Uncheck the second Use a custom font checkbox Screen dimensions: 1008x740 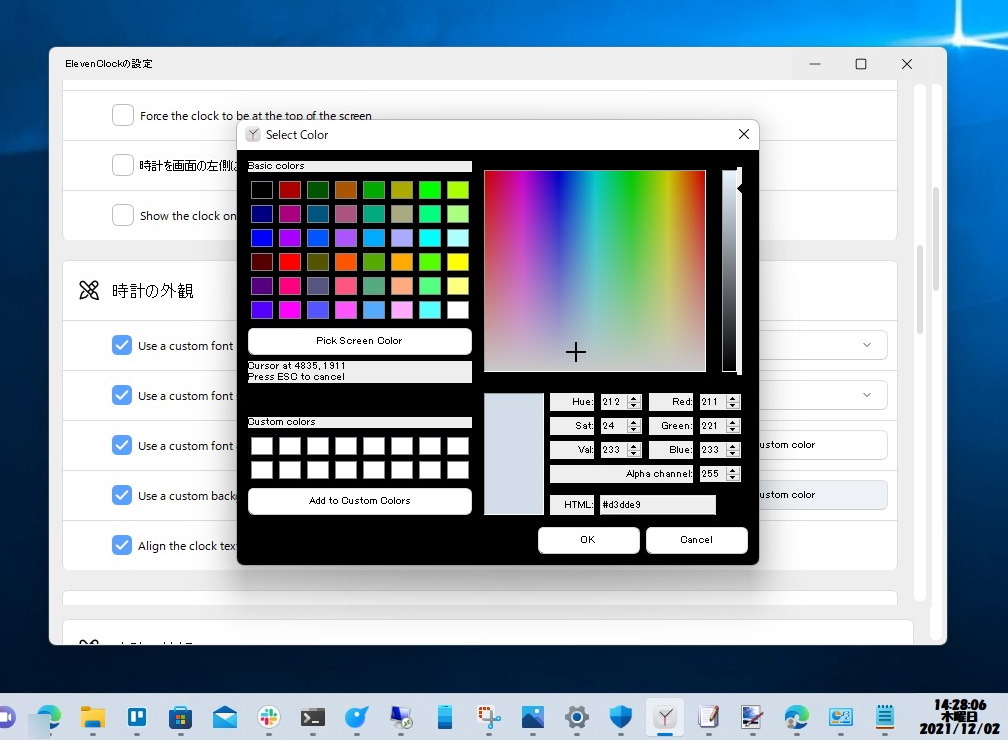coord(122,395)
